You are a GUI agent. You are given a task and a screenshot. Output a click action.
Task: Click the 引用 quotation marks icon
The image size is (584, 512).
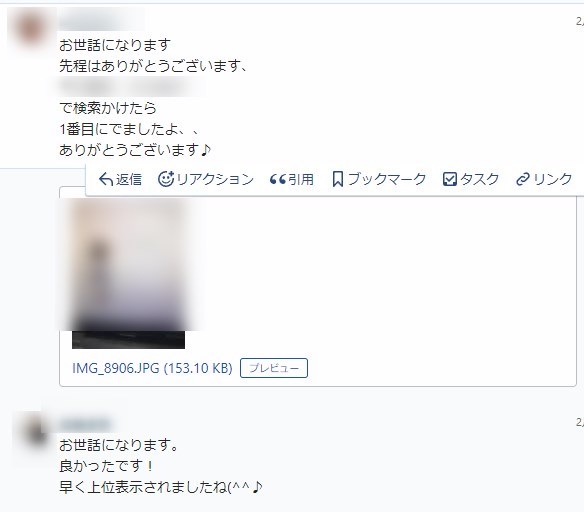tap(278, 180)
